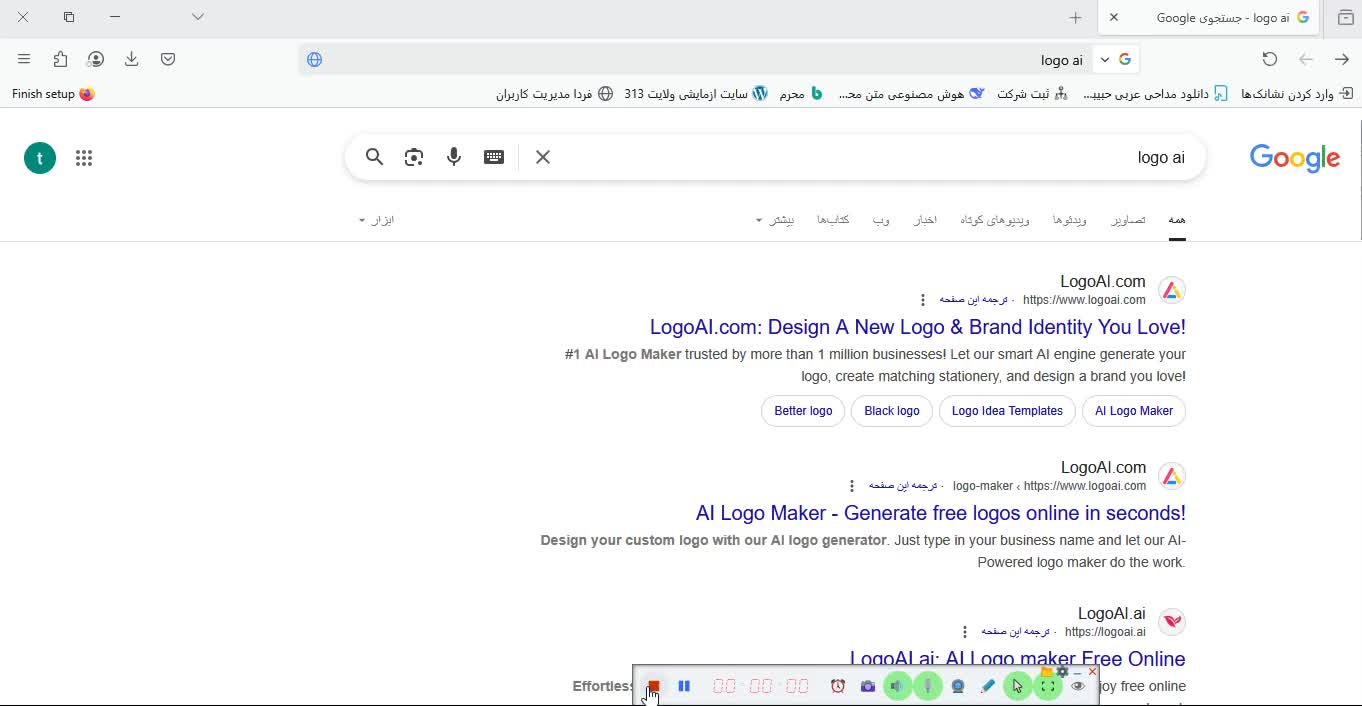Expand the بیشتر (More) search filter dropdown
Image resolution: width=1362 pixels, height=706 pixels.
tap(775, 220)
